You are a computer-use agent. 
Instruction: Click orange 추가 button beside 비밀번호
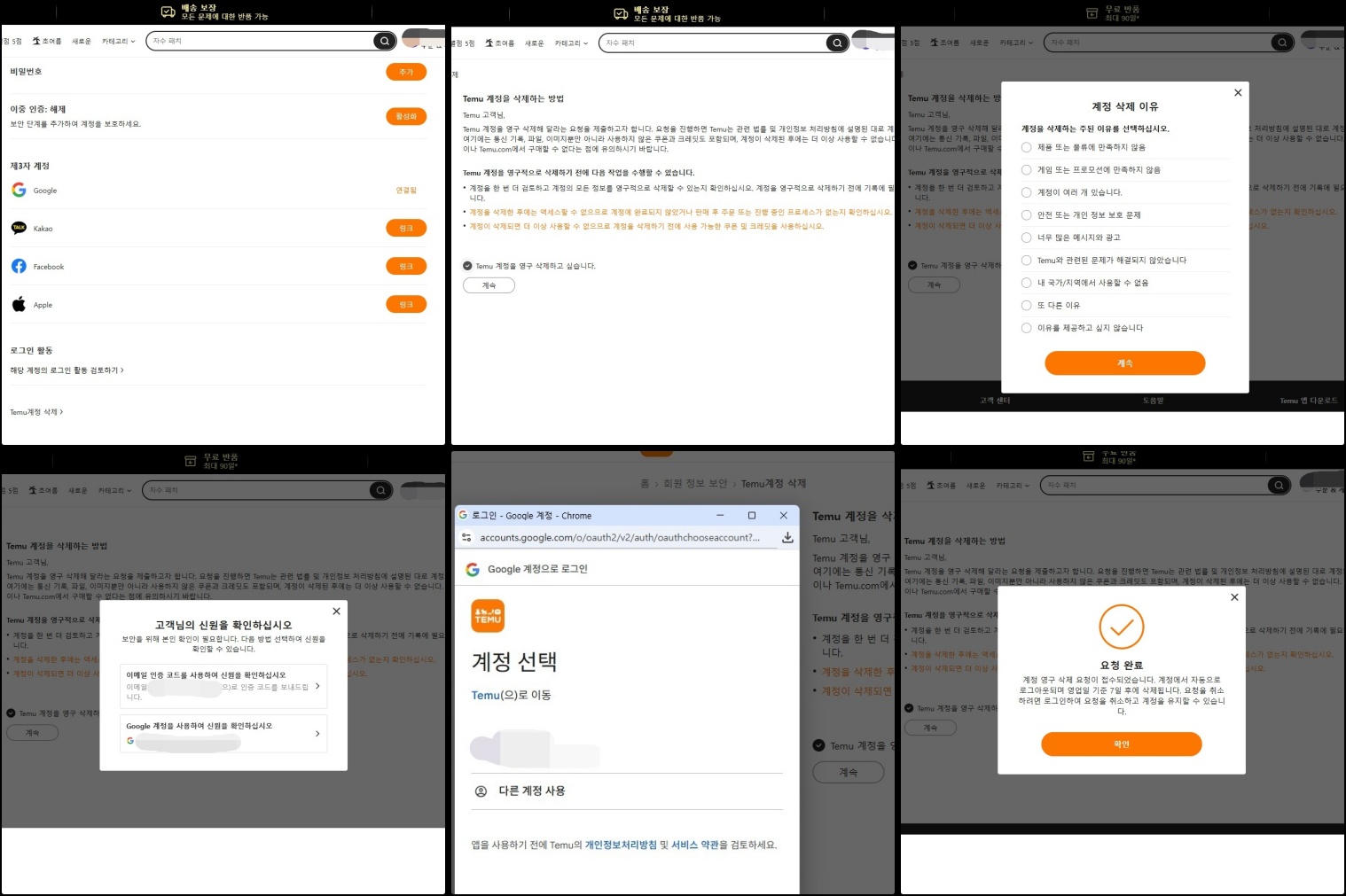coord(406,72)
